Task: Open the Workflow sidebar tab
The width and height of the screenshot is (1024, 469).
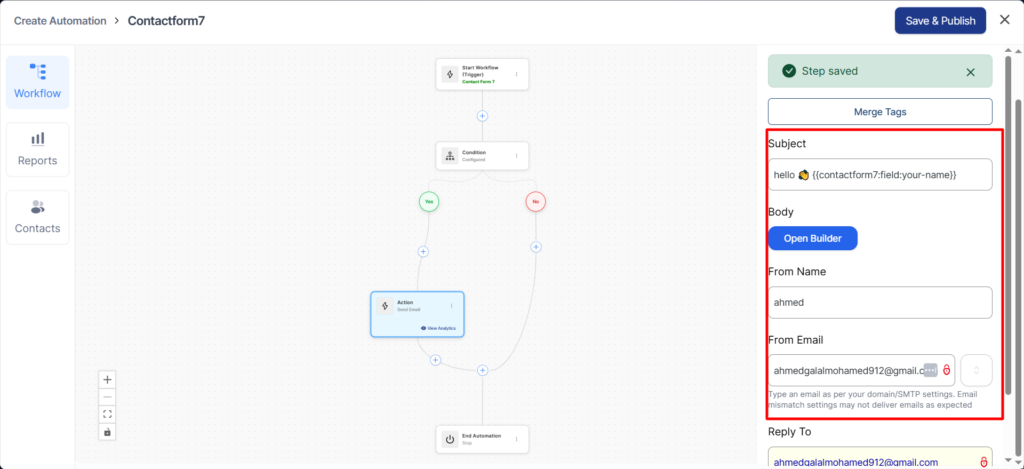Action: [37, 82]
